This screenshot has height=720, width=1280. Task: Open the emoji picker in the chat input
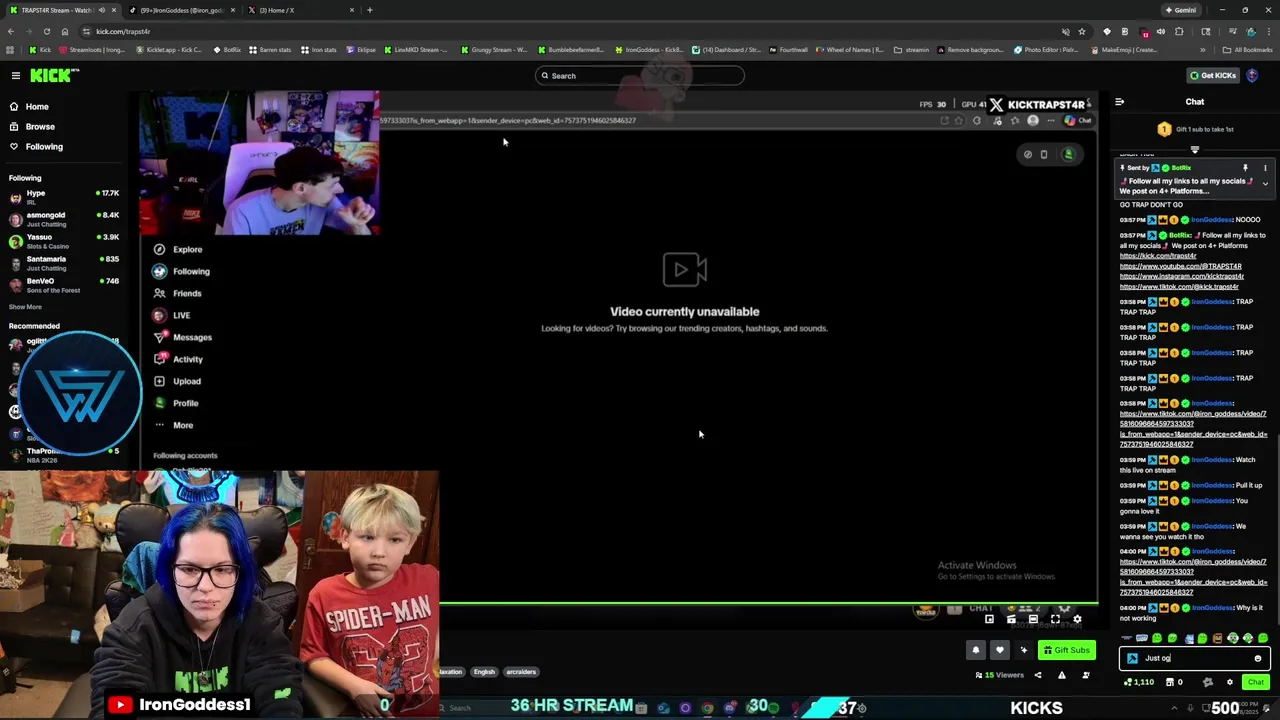[1258, 658]
